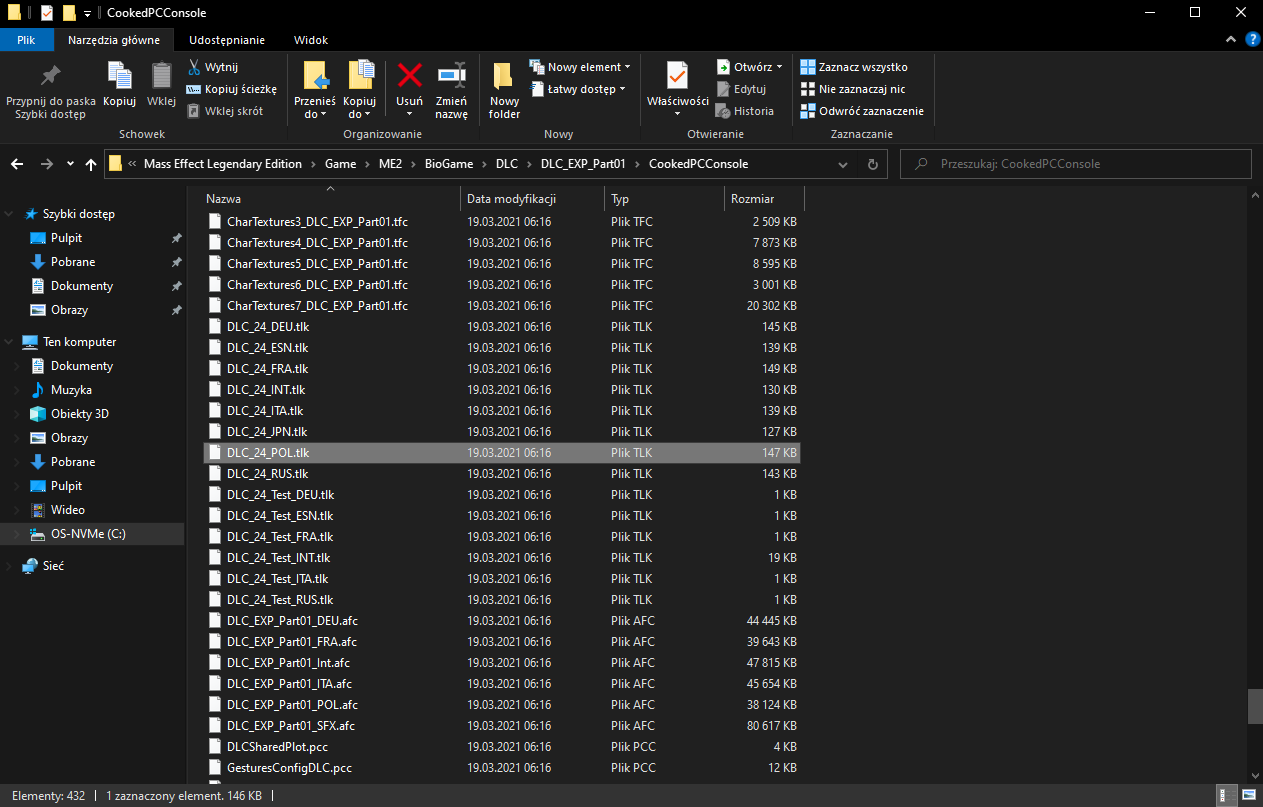This screenshot has height=807, width=1263.
Task: Select file CharTextures7_DLC_EXP_Part01.tfc
Action: 317,306
